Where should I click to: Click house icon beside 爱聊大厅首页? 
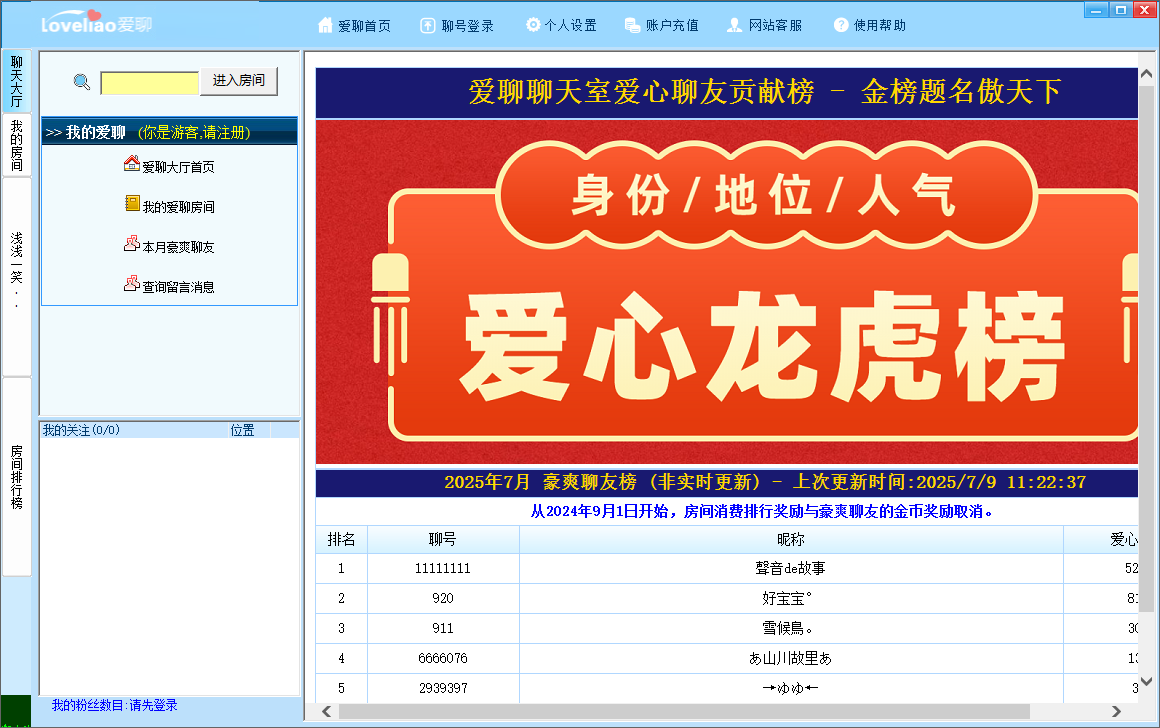[x=132, y=164]
